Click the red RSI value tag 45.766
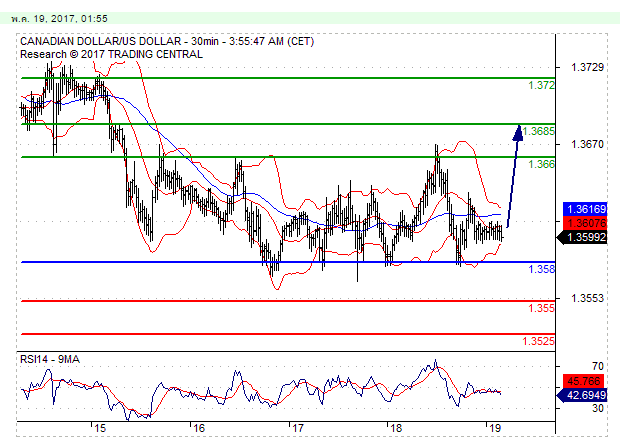 [584, 381]
